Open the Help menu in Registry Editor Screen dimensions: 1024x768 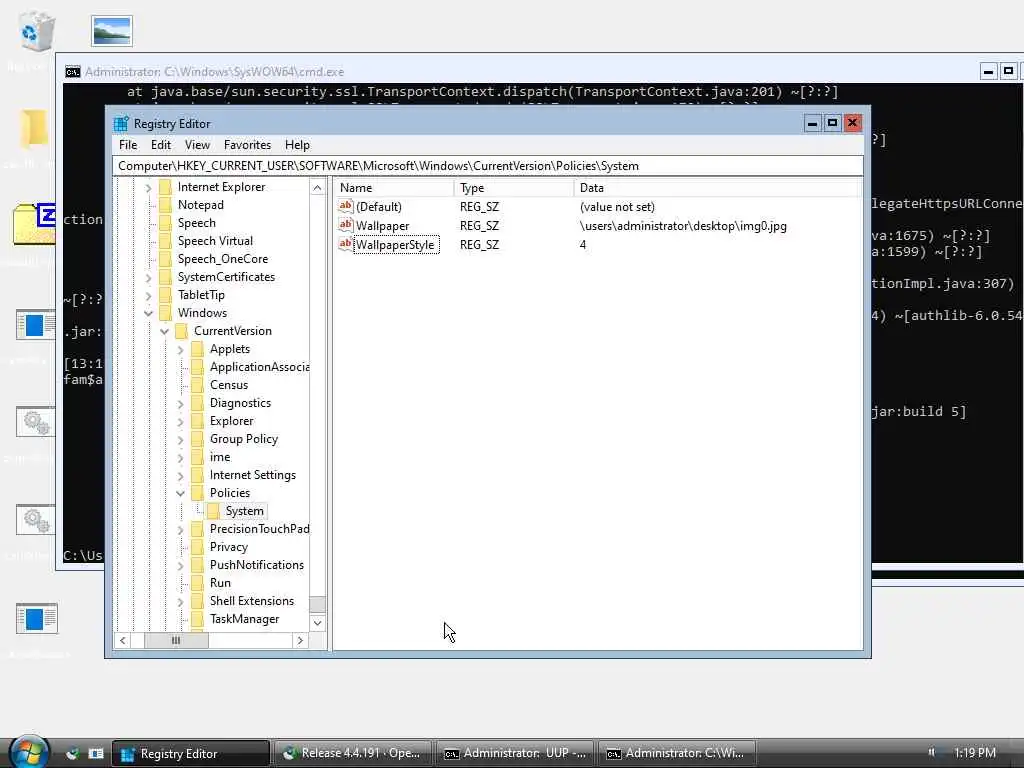tap(297, 145)
